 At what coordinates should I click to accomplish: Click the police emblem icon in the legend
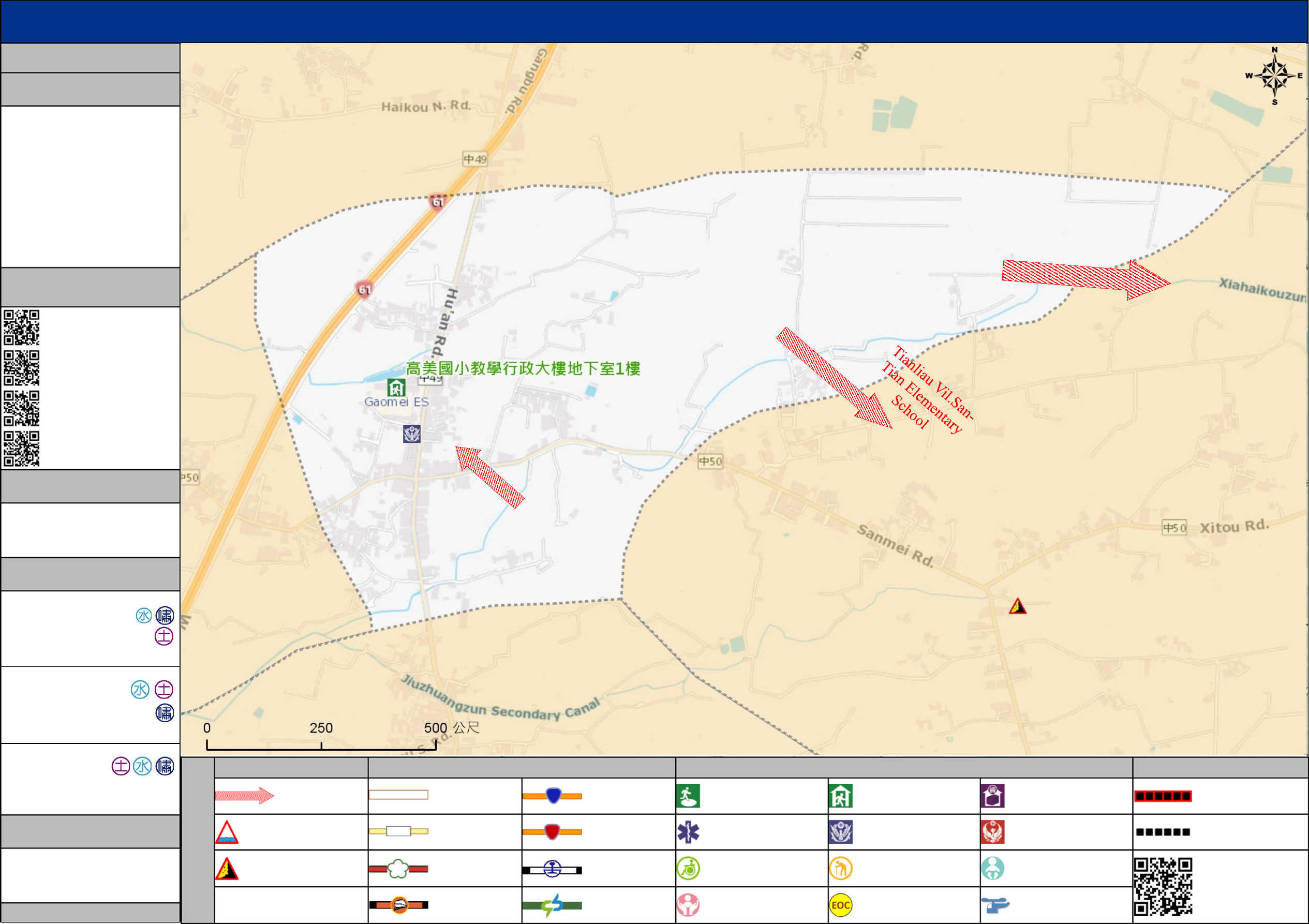point(841,832)
